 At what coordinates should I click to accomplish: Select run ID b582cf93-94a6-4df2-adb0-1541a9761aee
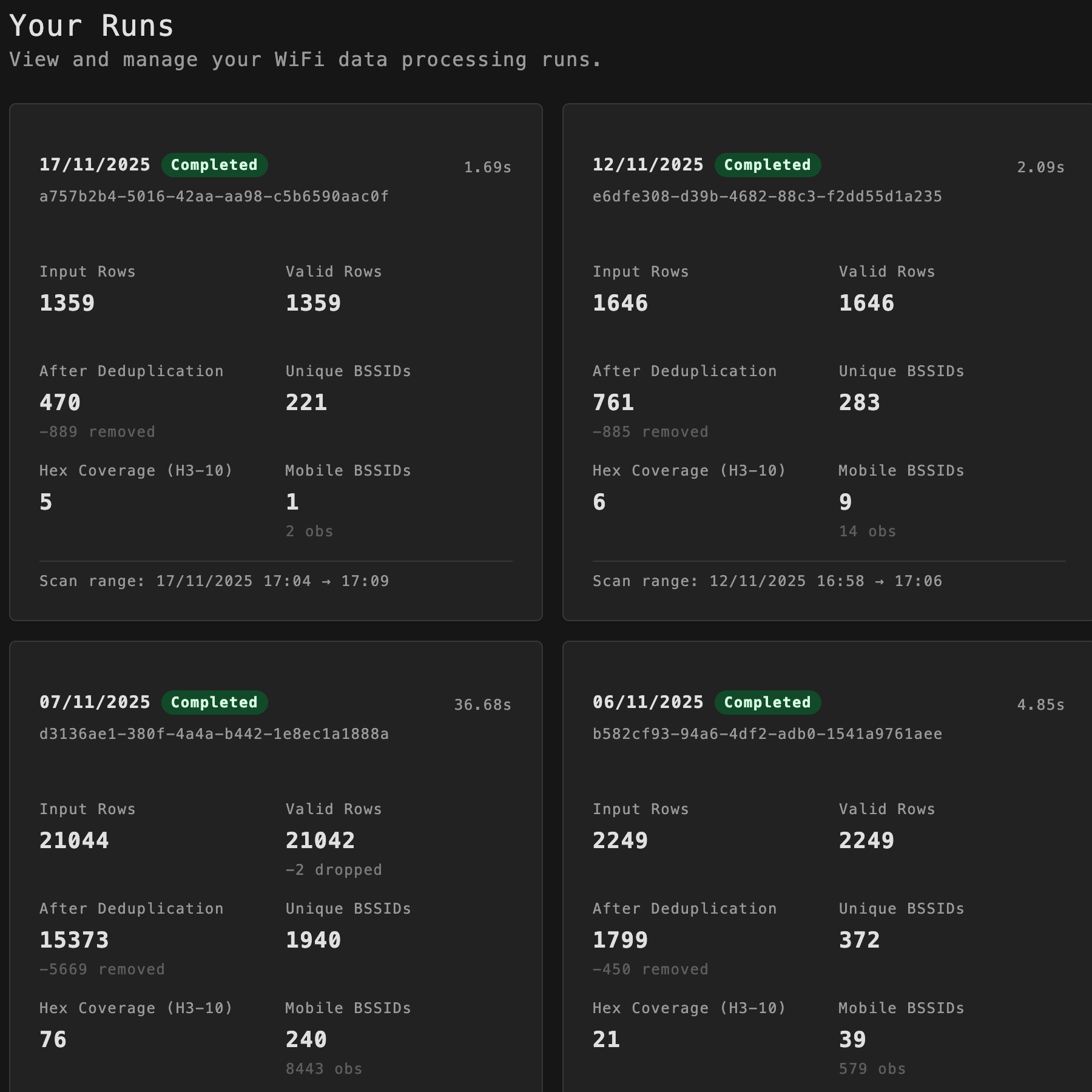point(767,734)
